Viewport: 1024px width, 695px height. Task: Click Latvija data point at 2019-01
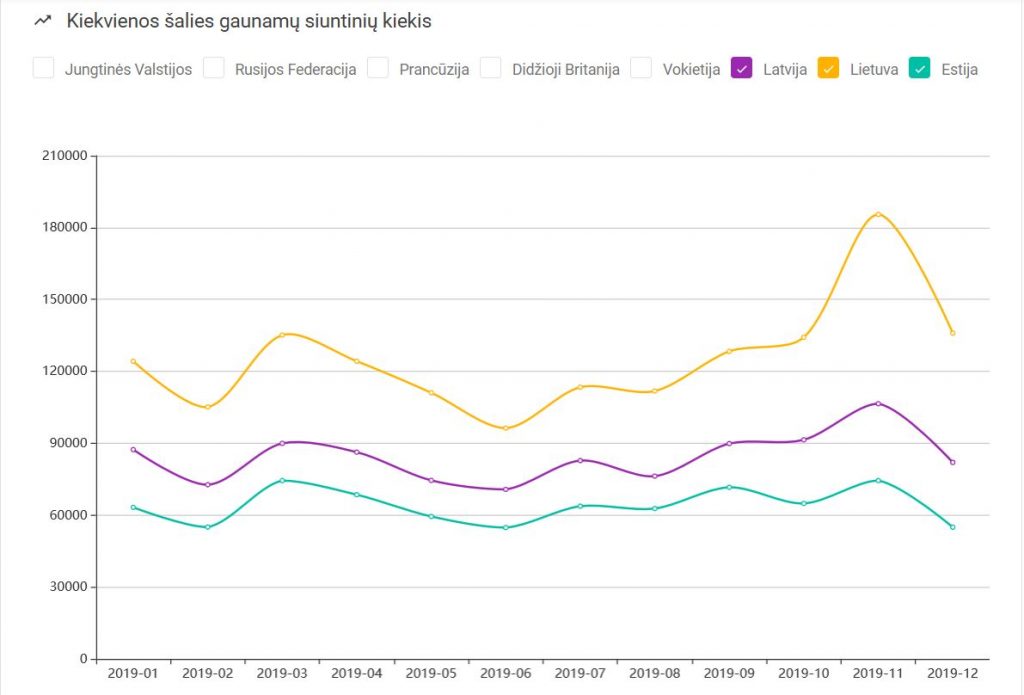(133, 450)
